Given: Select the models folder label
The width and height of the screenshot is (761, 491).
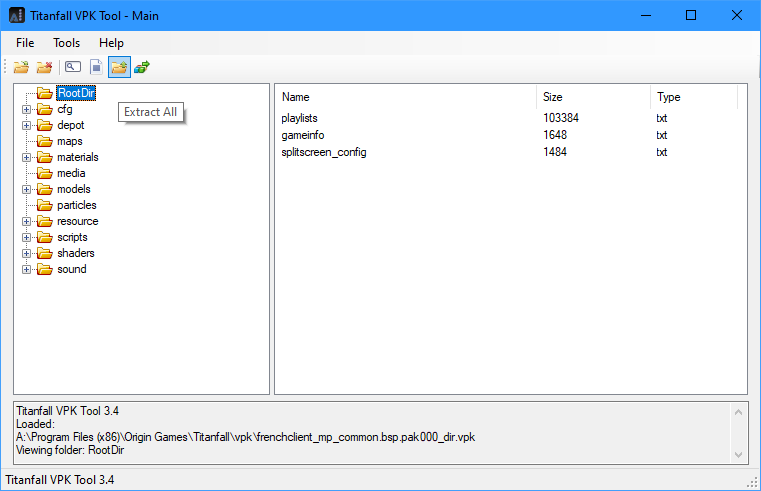Looking at the screenshot, I should [x=74, y=189].
